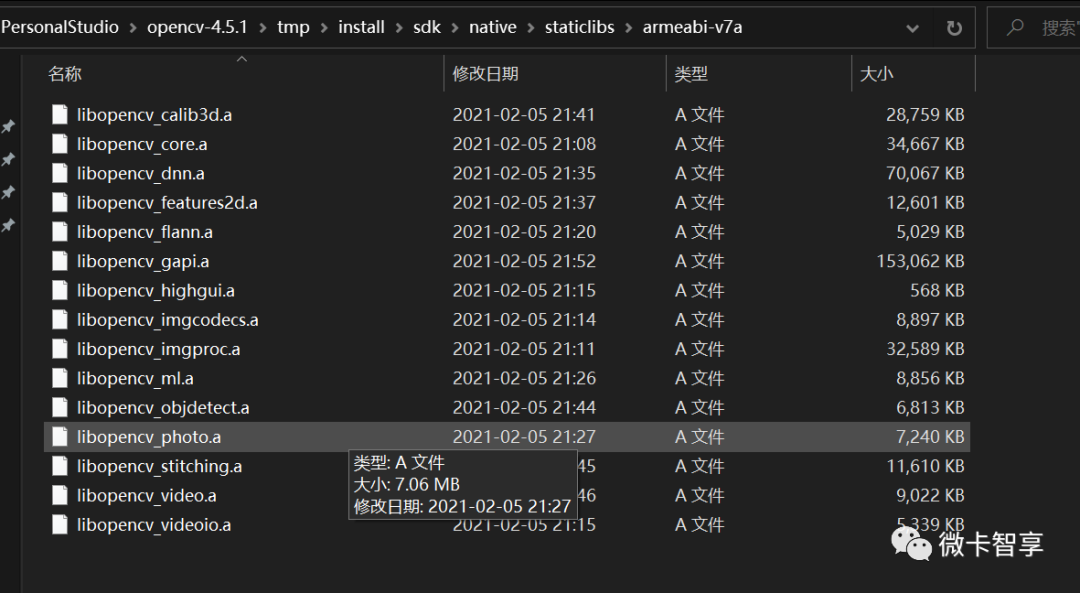Image resolution: width=1080 pixels, height=593 pixels.
Task: Click the search magnifier icon
Action: click(x=1015, y=28)
